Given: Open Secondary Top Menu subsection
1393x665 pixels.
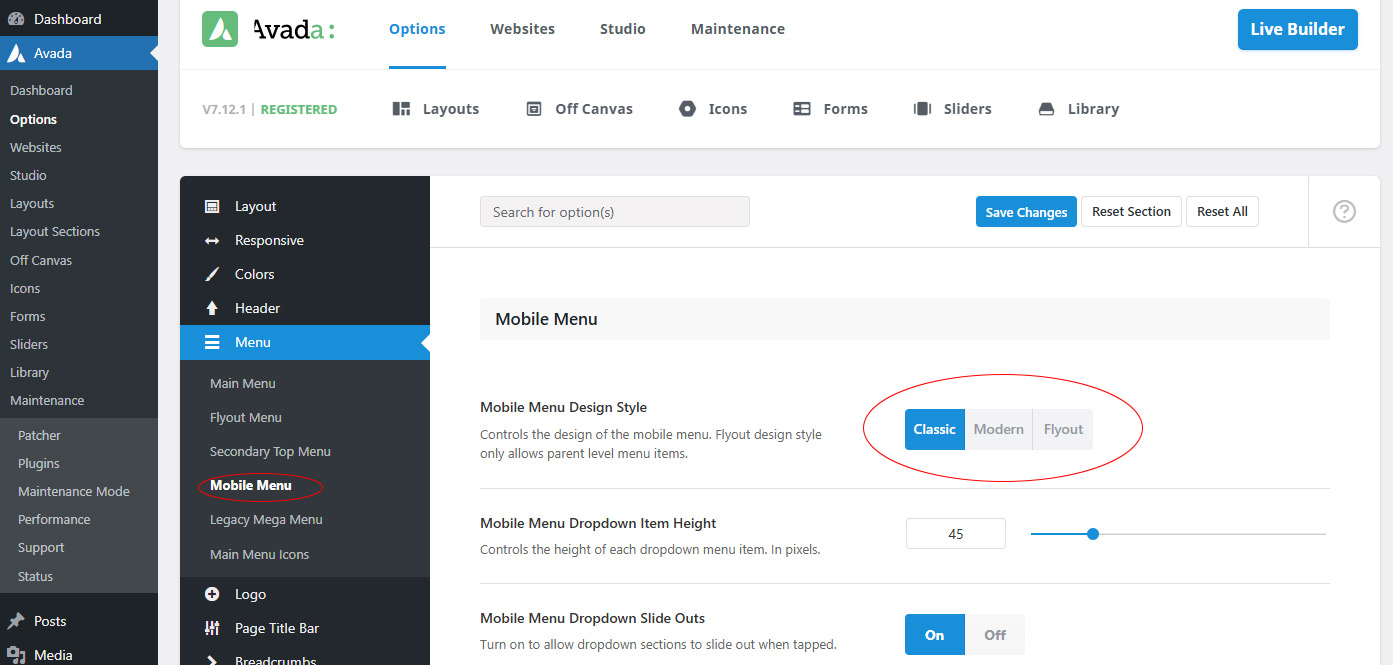Looking at the screenshot, I should tap(270, 451).
